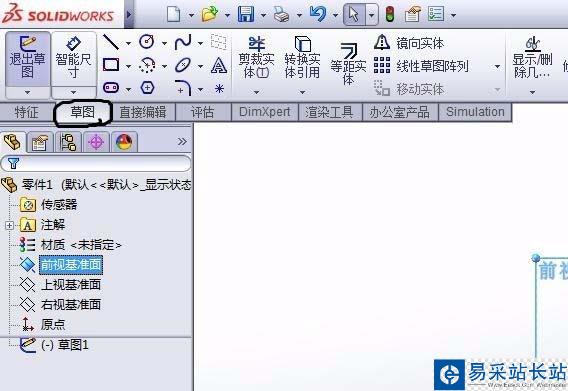The height and width of the screenshot is (391, 568).
Task: Click the feature tree filter field
Action: click(96, 163)
